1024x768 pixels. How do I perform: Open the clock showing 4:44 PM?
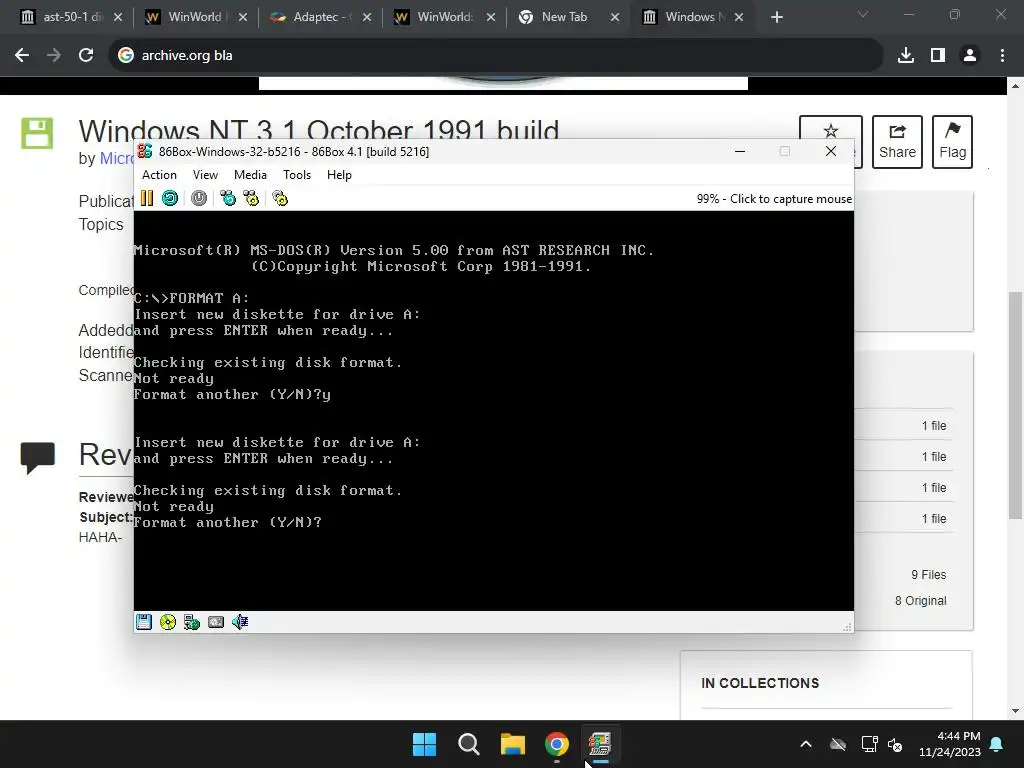(950, 744)
